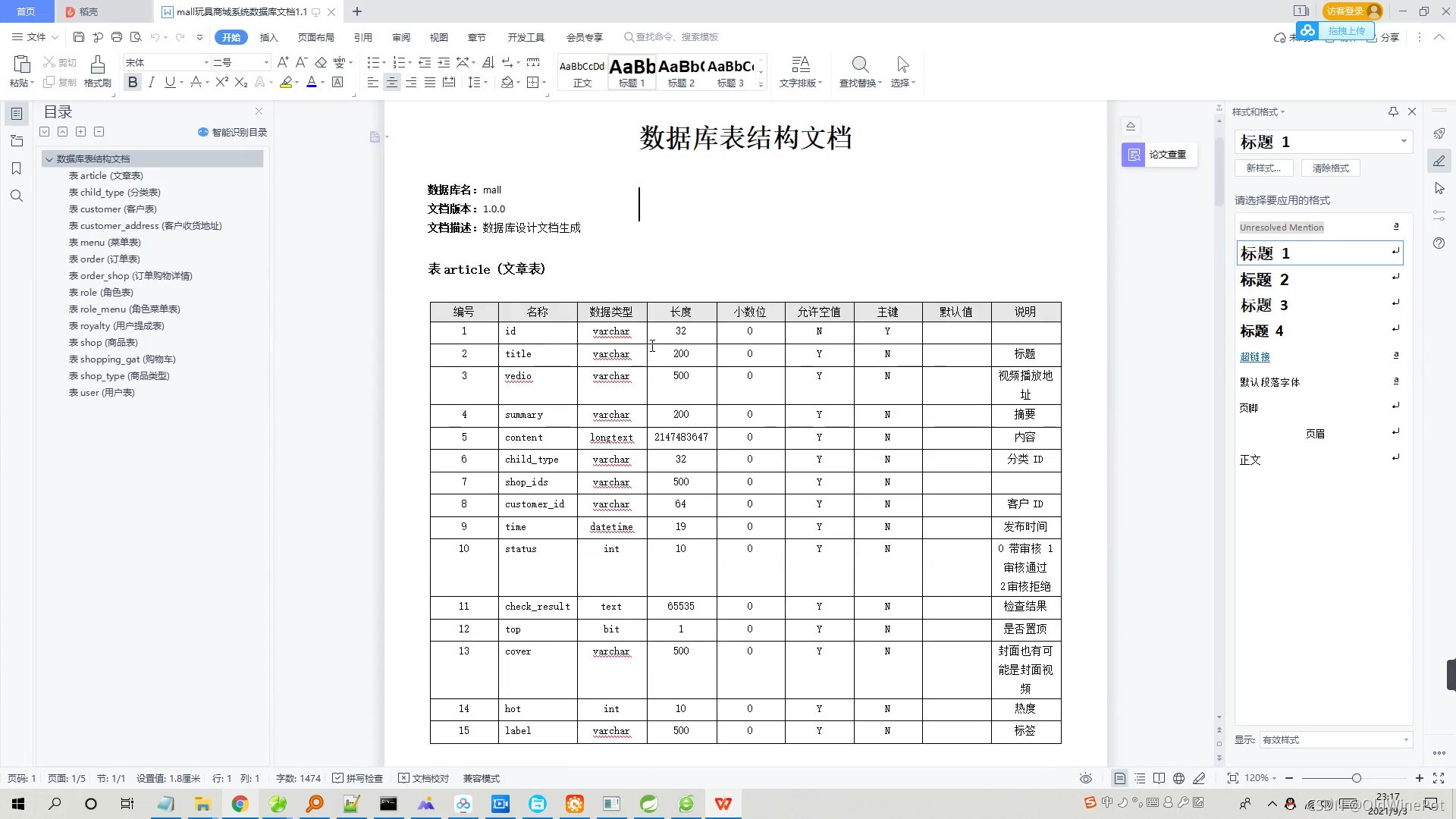The width and height of the screenshot is (1456, 819).
Task: Open the Text Layout (文字排版) tool
Action: click(801, 72)
